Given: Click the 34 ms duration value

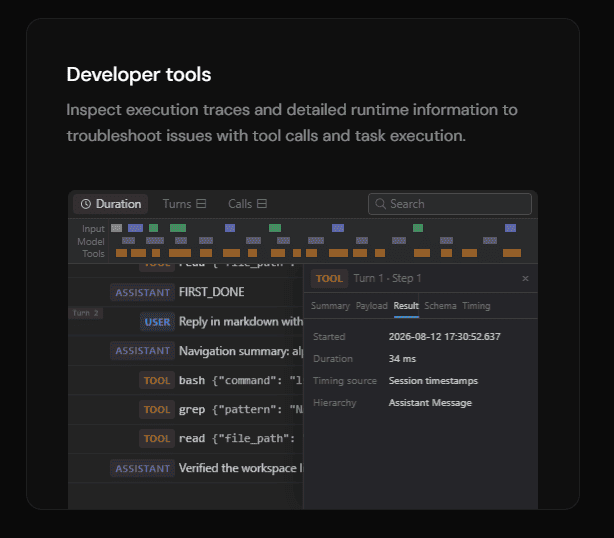Looking at the screenshot, I should (402, 359).
